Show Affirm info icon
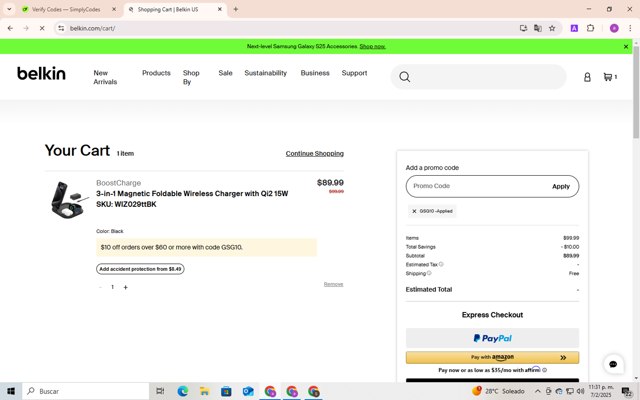This screenshot has width=640, height=400. (x=544, y=370)
